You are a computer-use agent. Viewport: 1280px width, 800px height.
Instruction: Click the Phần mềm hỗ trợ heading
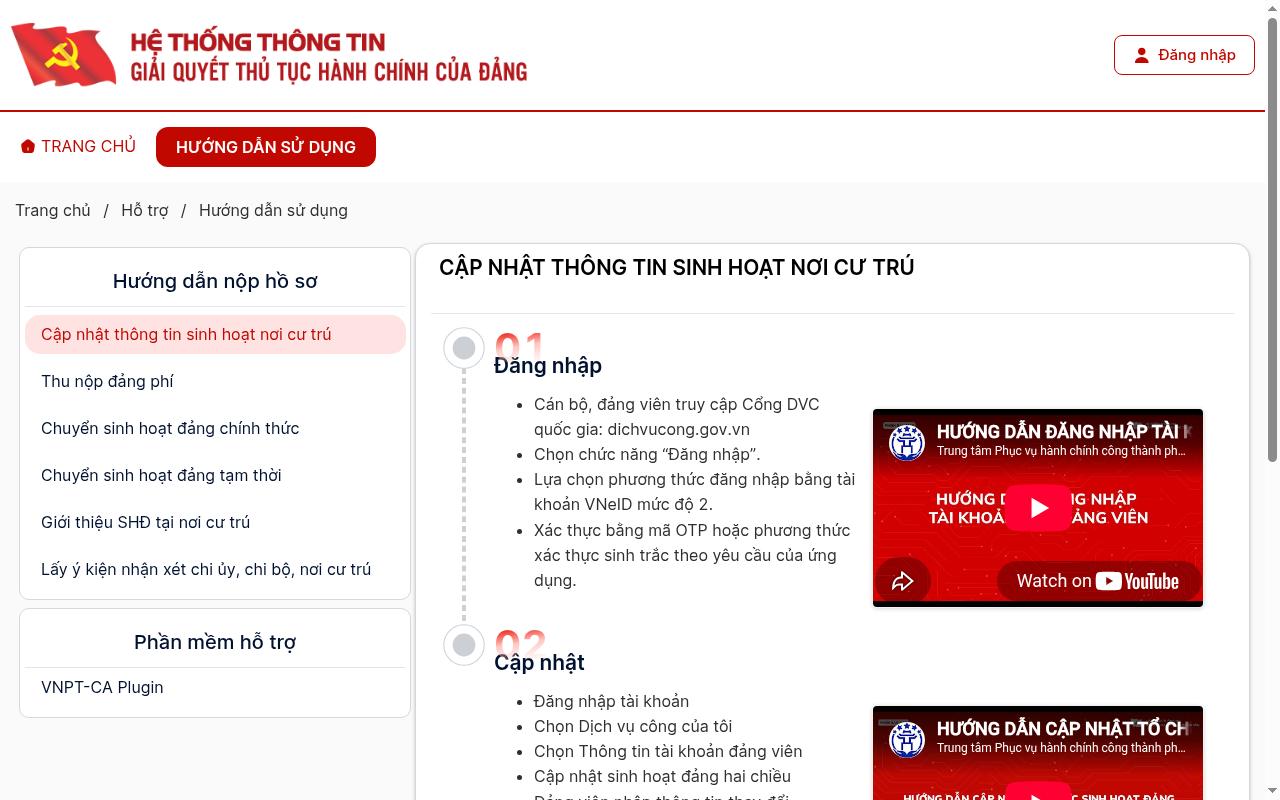click(x=215, y=642)
